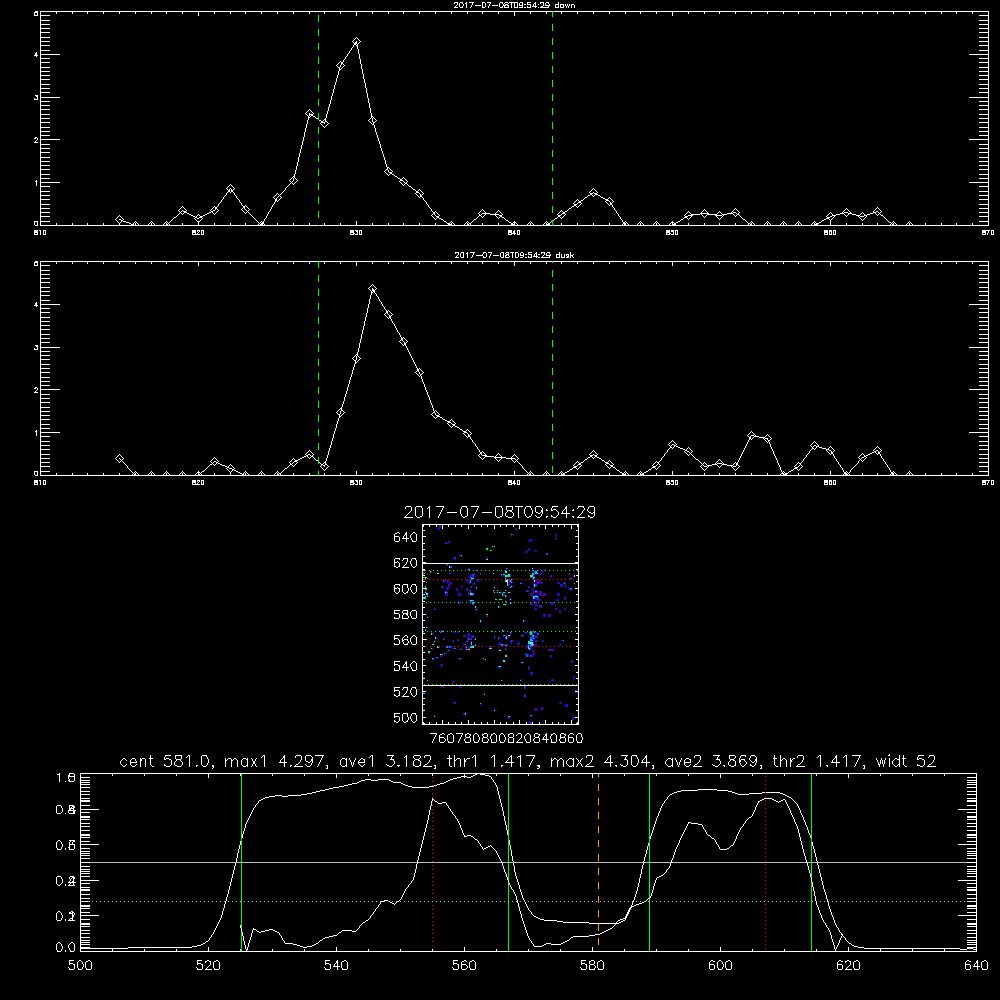
Task: Click x-axis label 870 under dusk plot
Action: (987, 483)
